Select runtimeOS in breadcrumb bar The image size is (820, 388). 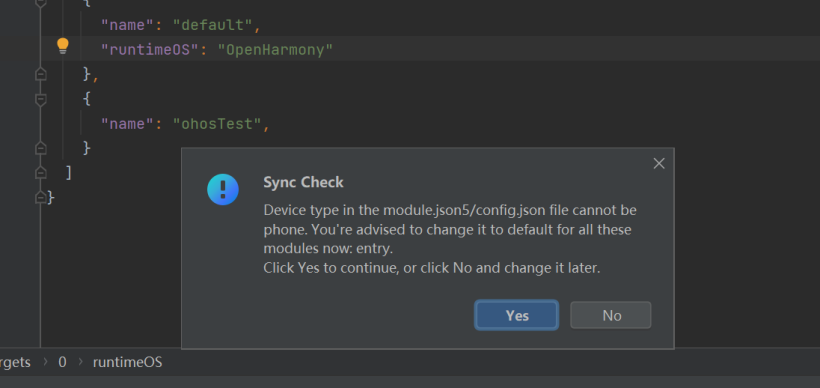pyautogui.click(x=128, y=362)
